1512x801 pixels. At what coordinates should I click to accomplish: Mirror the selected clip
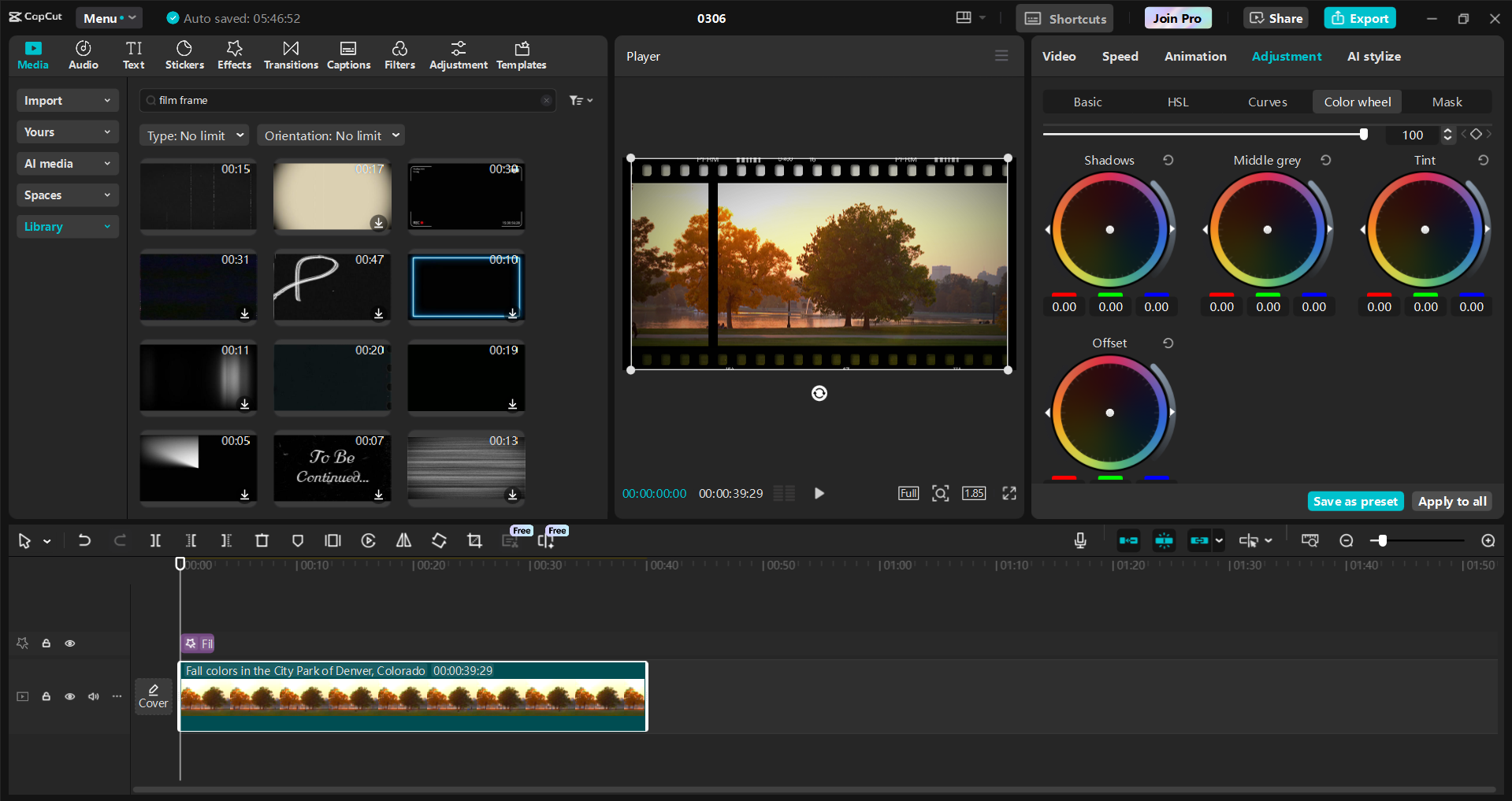[403, 540]
